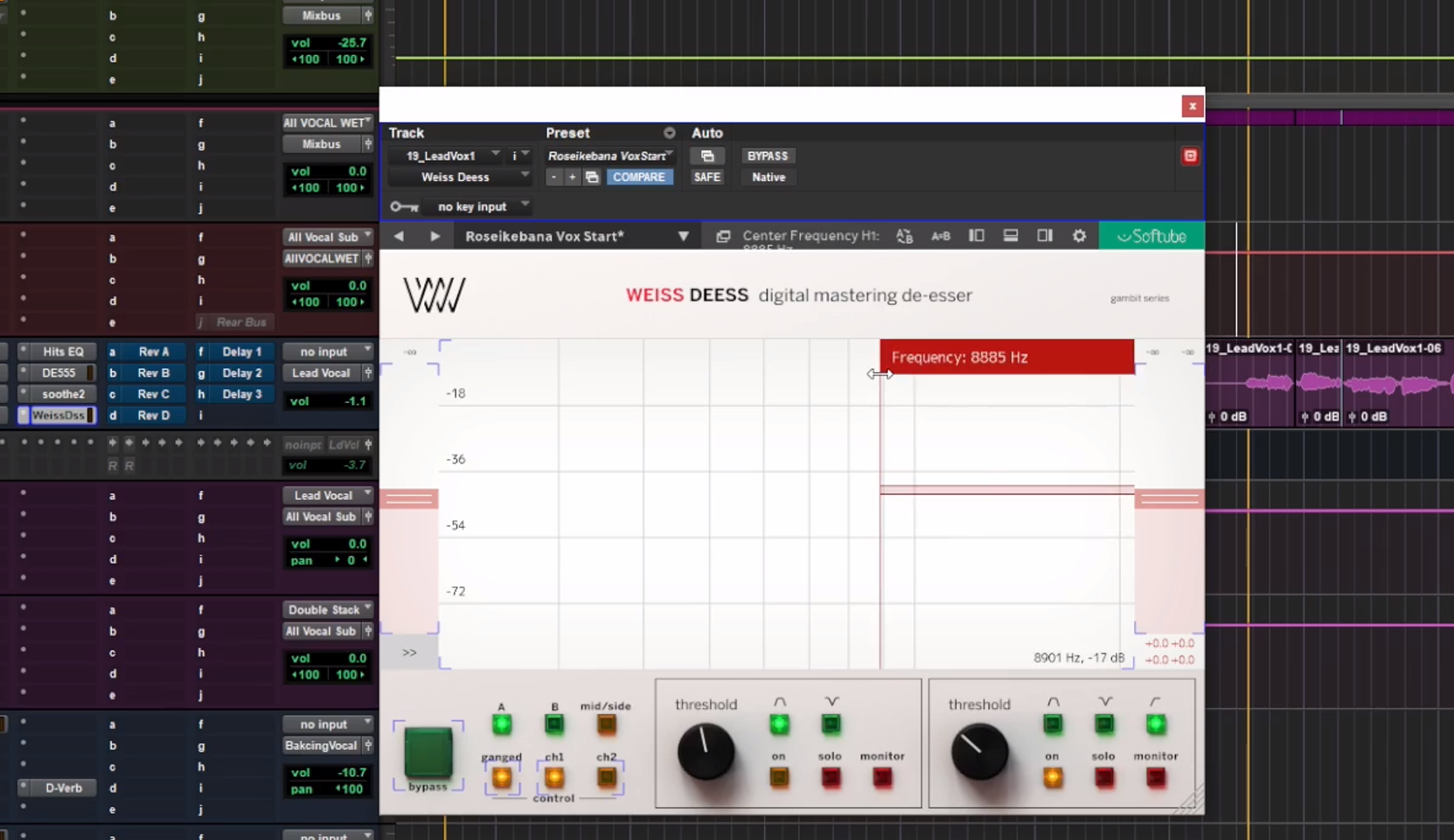
Task: Select the WeissDss insert slot
Action: click(x=58, y=415)
